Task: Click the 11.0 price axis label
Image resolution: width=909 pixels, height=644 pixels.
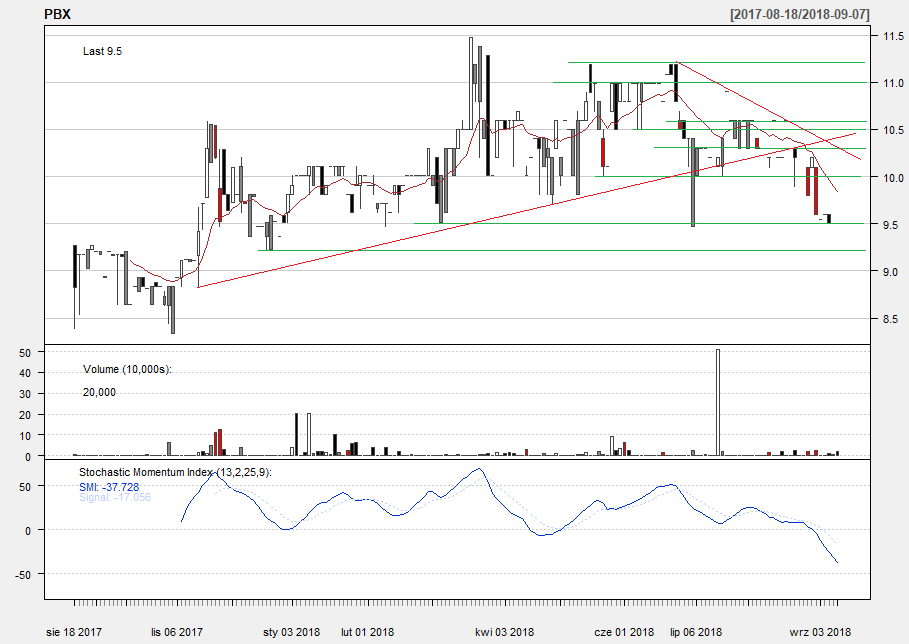Action: 893,83
